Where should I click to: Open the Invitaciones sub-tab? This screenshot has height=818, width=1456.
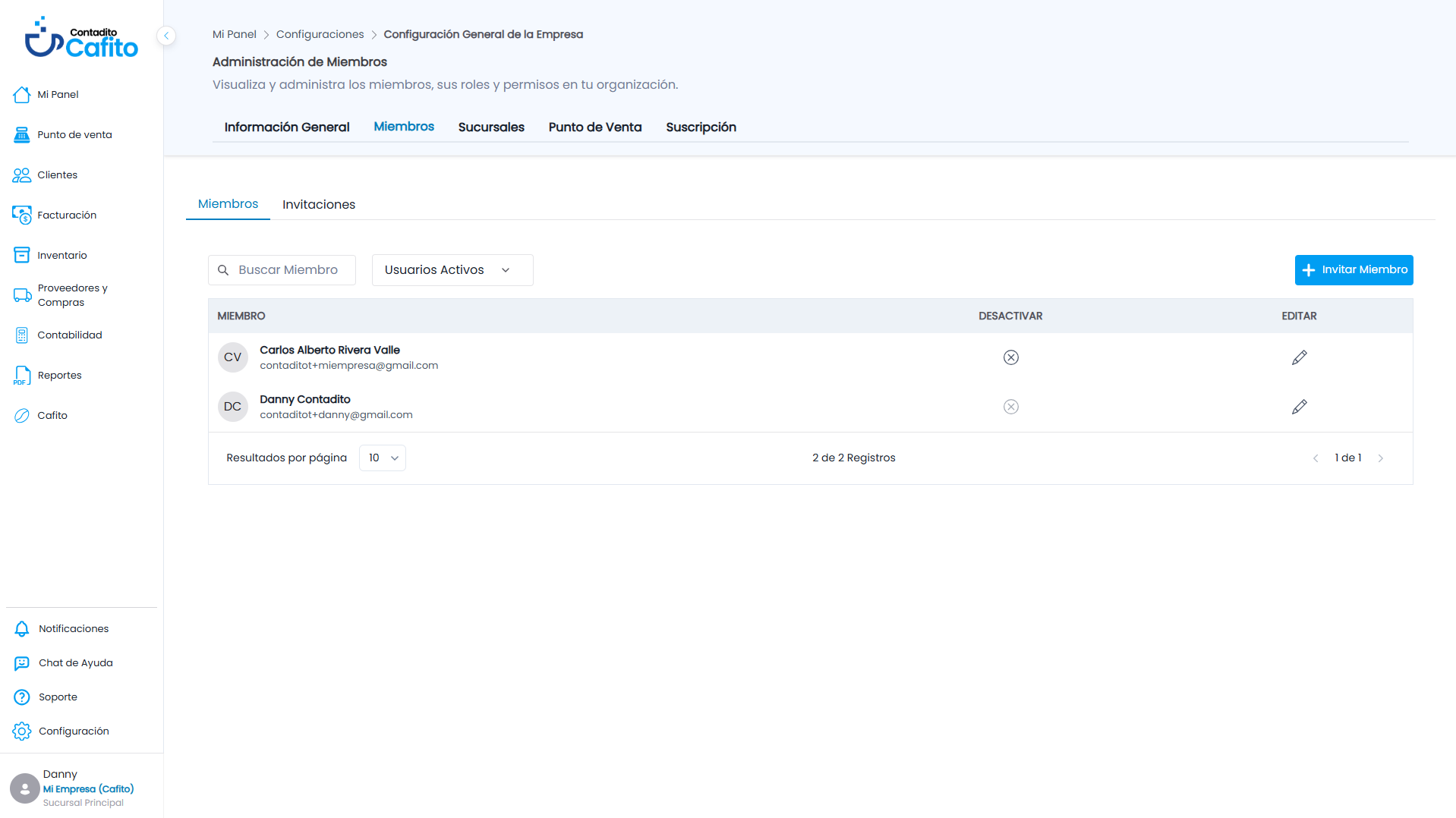(x=319, y=205)
